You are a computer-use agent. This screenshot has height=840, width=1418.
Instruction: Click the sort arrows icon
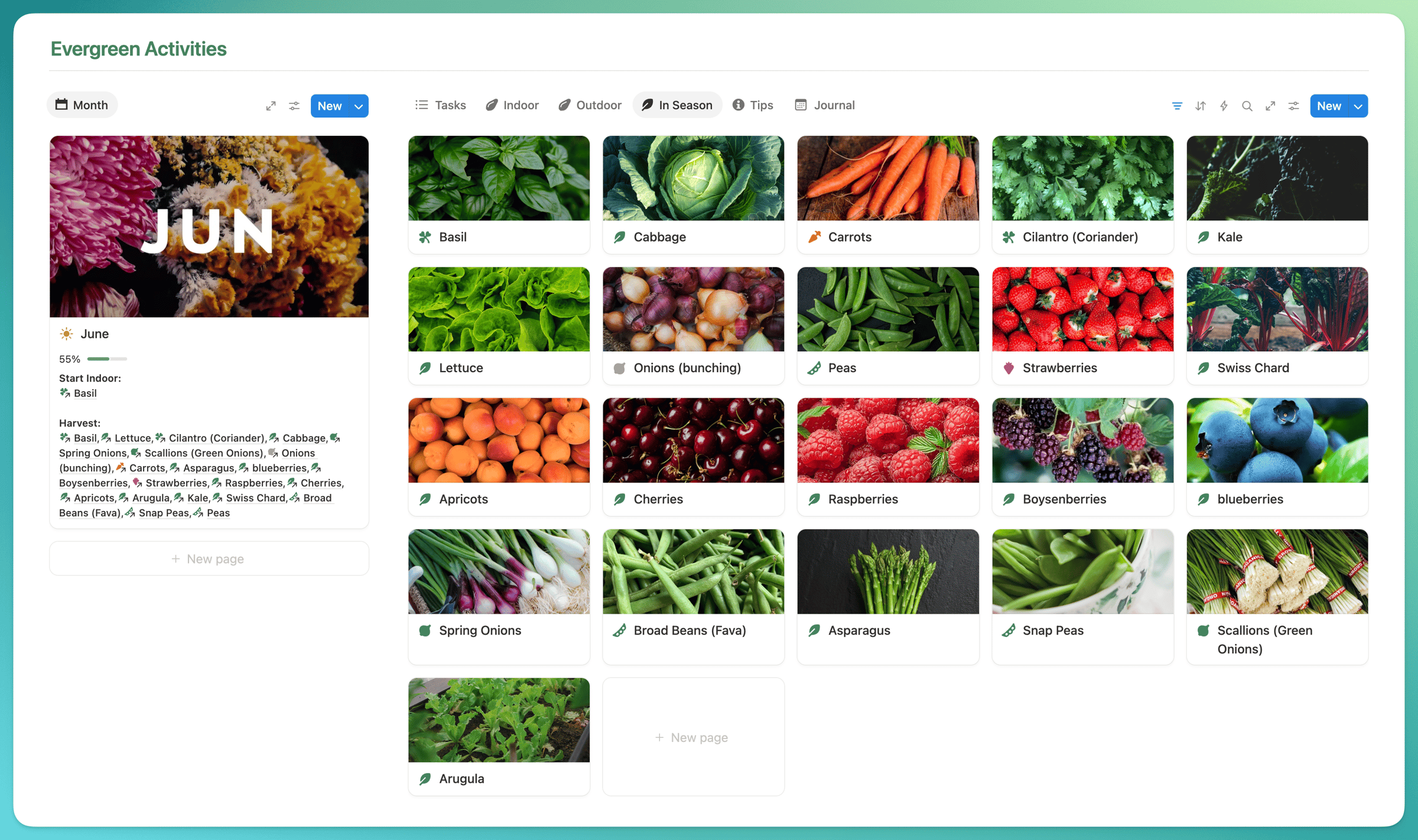pos(1201,106)
